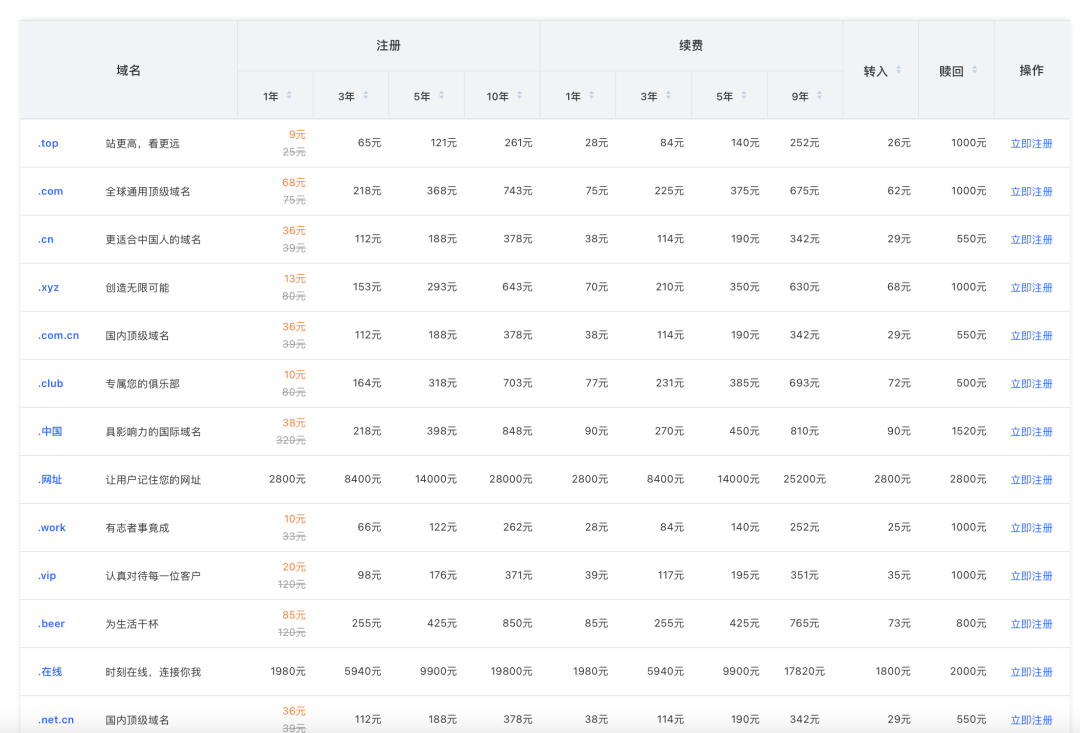Sort by registration 3年 price icon
Viewport: 1080px width, 733px height.
tap(366, 95)
